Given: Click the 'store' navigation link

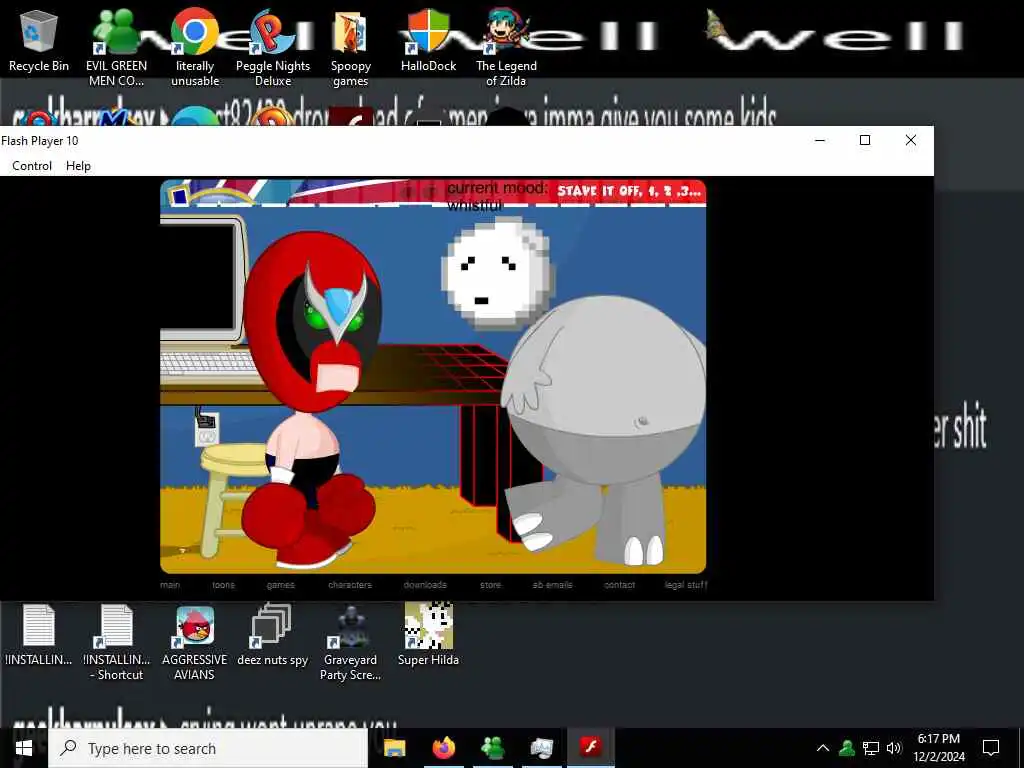Looking at the screenshot, I should pos(490,584).
